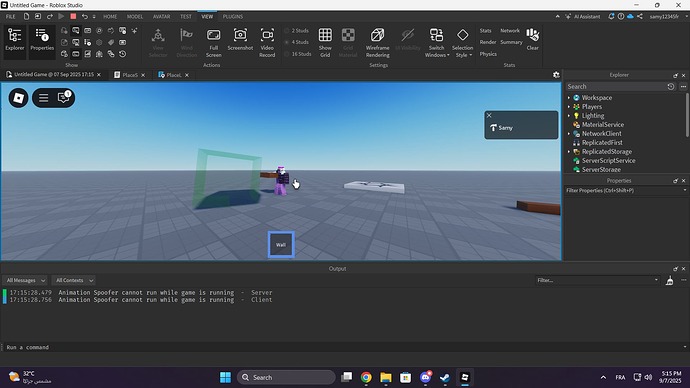Click the Wall tool slot in hotbar

281,245
